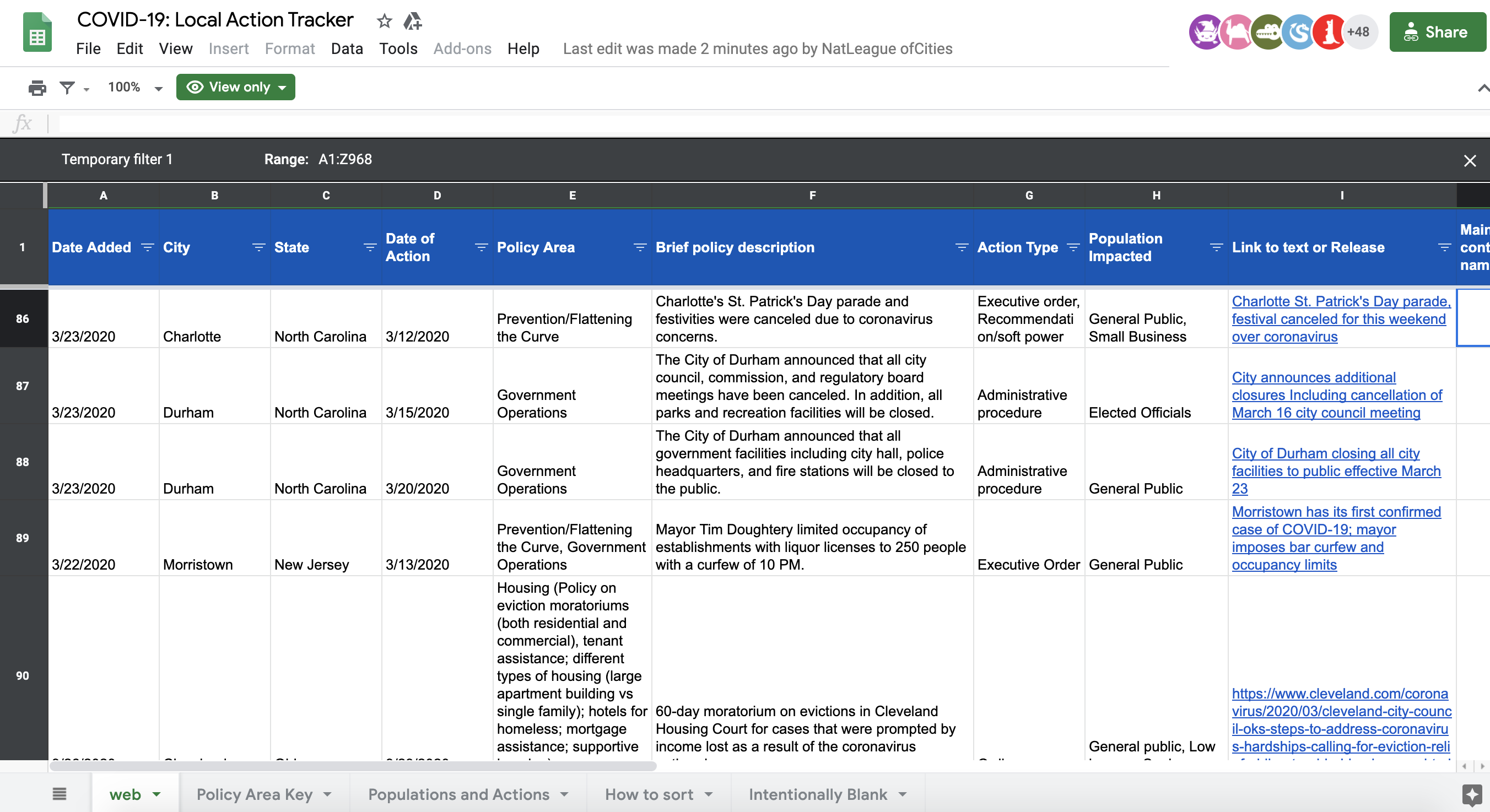This screenshot has width=1490, height=812.
Task: Open the Population Impacted column filter
Action: point(1216,247)
